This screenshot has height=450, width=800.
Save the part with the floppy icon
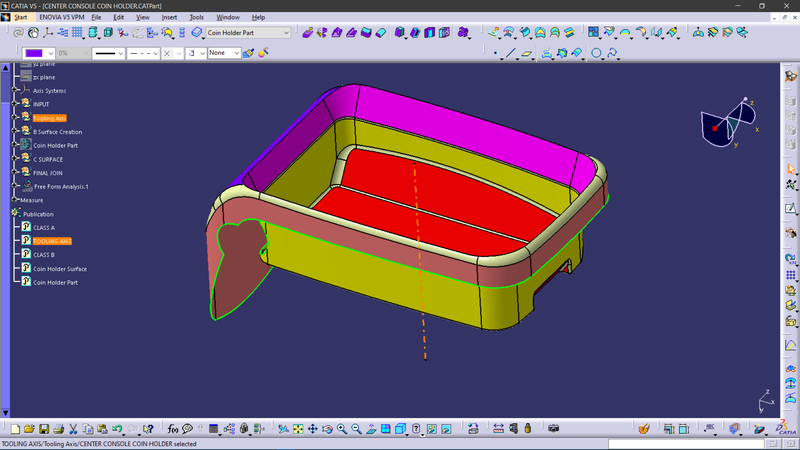44,429
